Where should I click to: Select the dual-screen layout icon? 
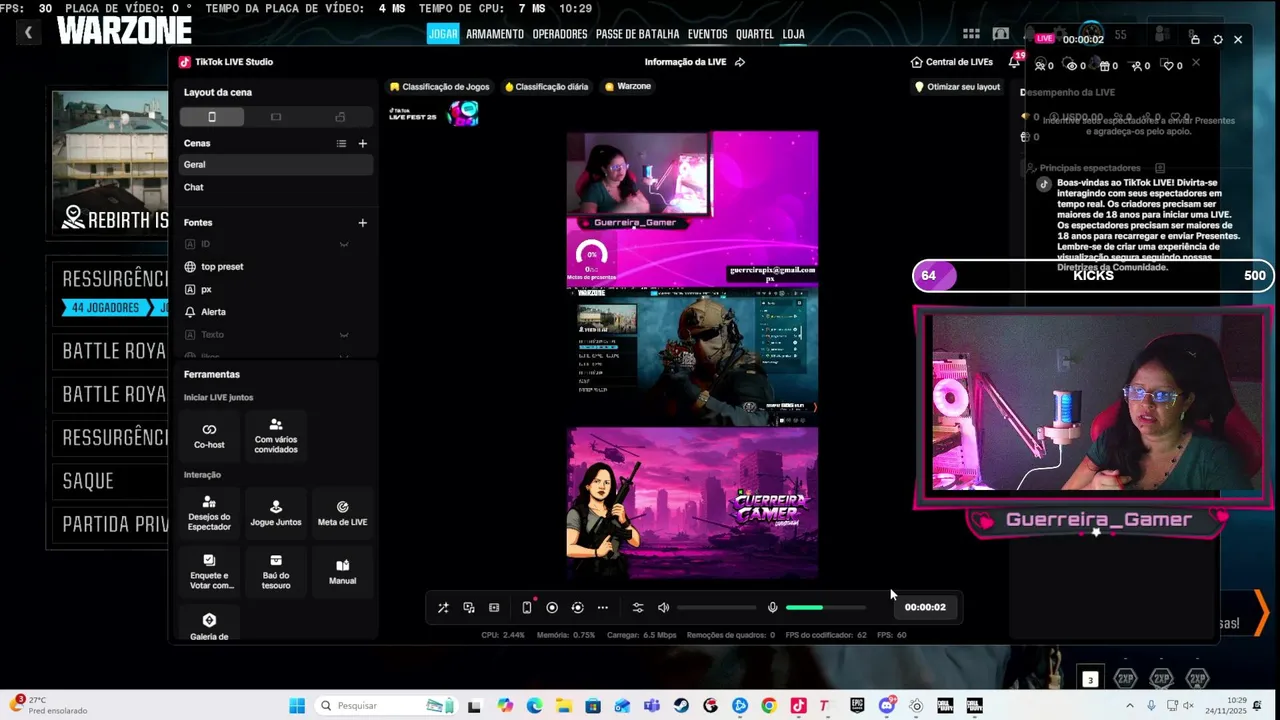click(340, 117)
